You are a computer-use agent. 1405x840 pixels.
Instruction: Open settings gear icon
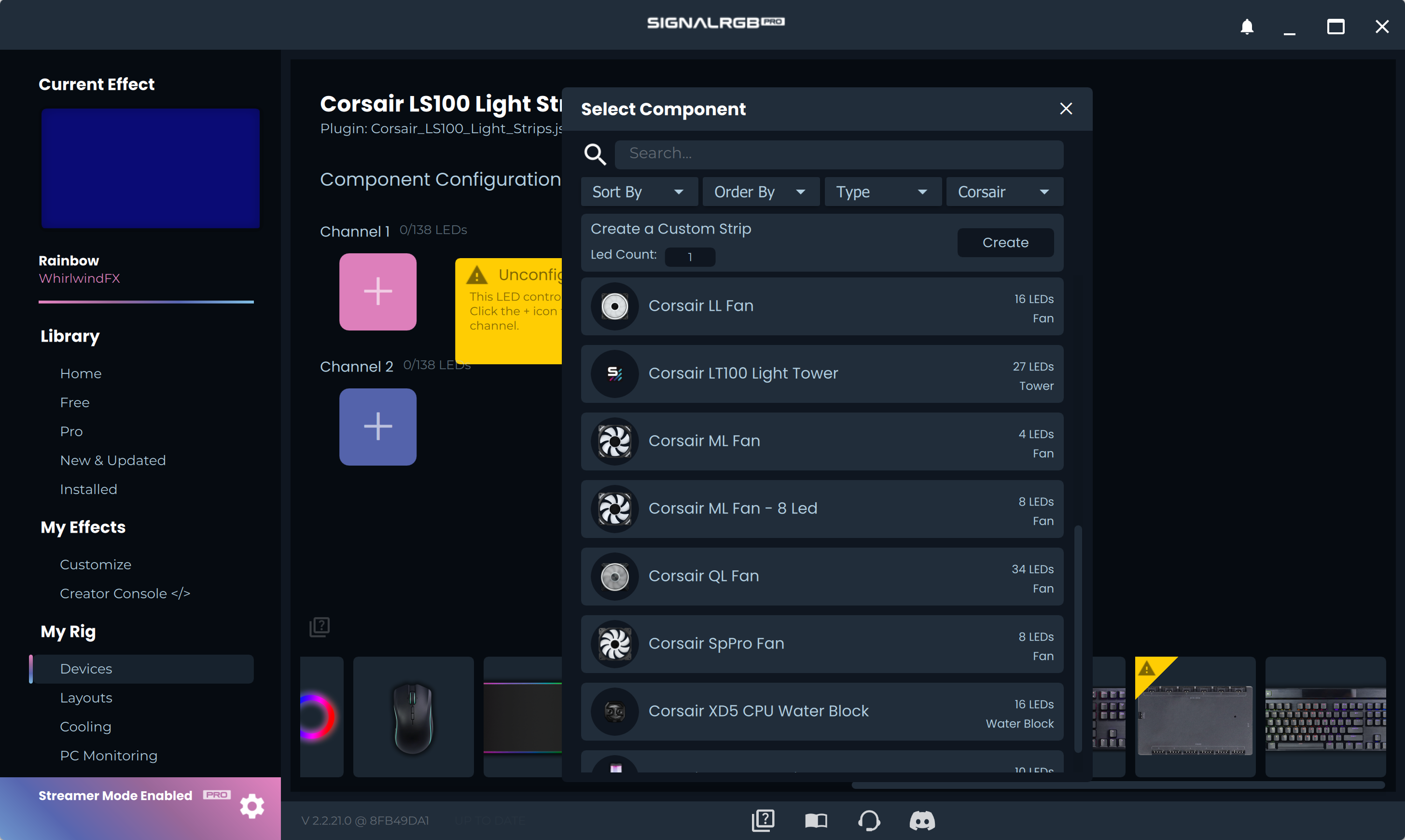tap(252, 806)
